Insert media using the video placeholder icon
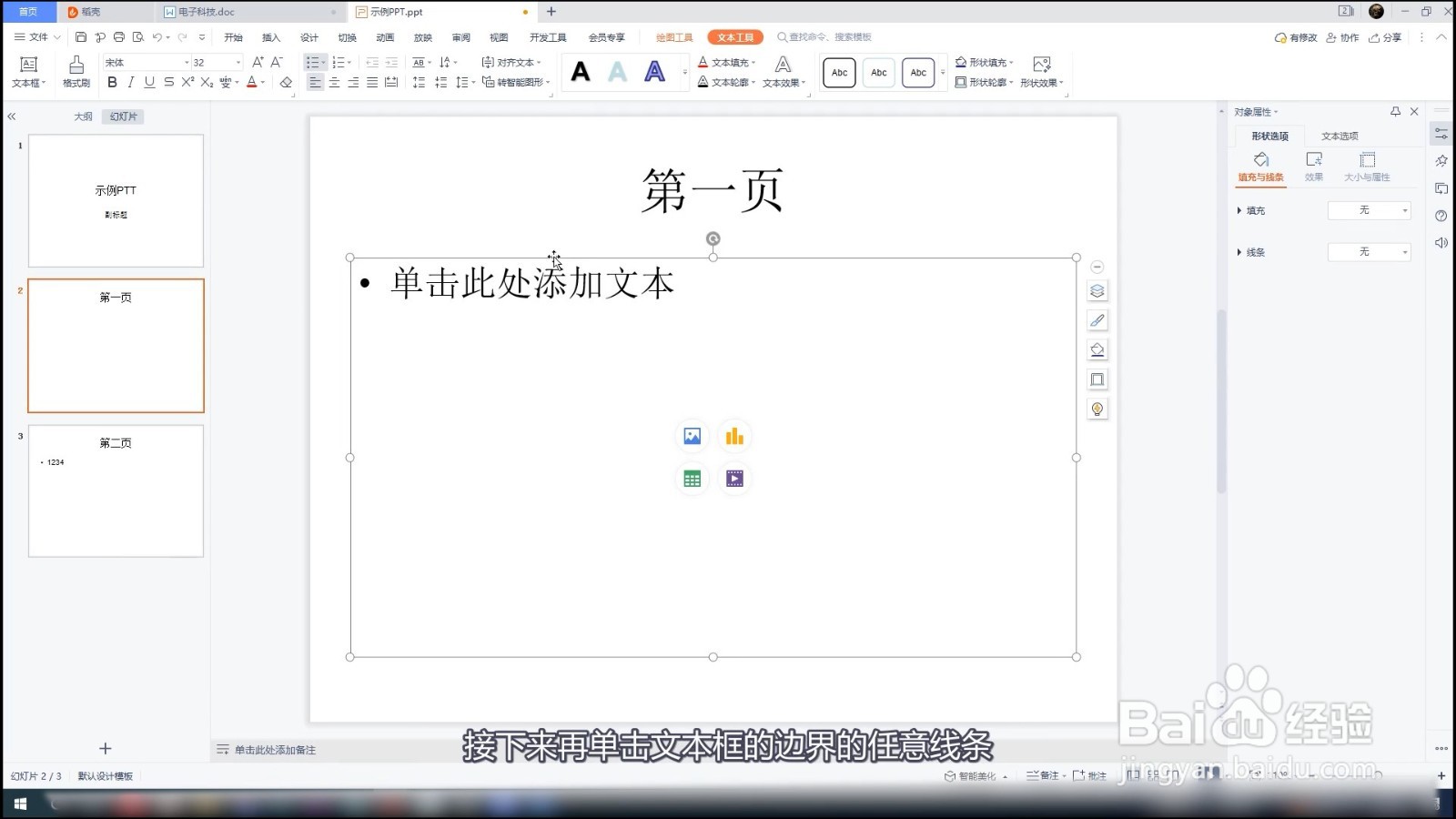Screen dimensions: 1456x819 click(x=734, y=478)
